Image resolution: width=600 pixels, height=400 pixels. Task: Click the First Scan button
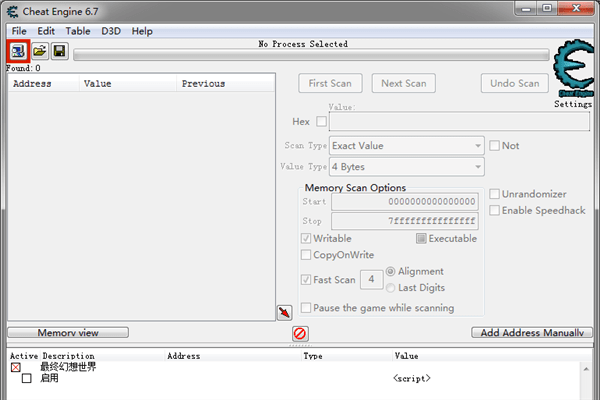coord(330,83)
